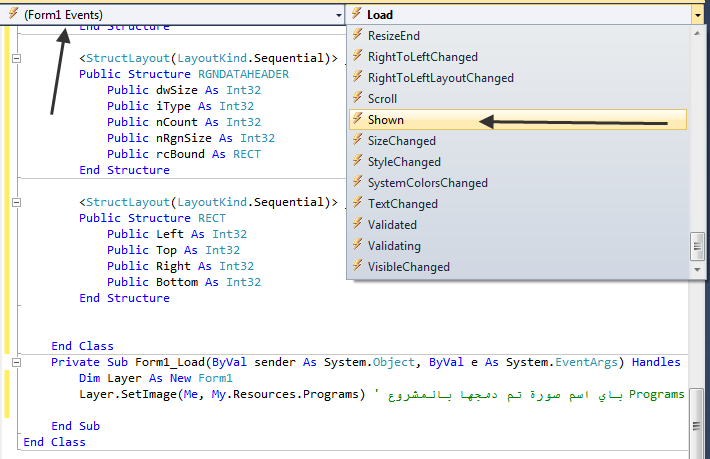Collapse the RECT structure outline node

(17, 203)
